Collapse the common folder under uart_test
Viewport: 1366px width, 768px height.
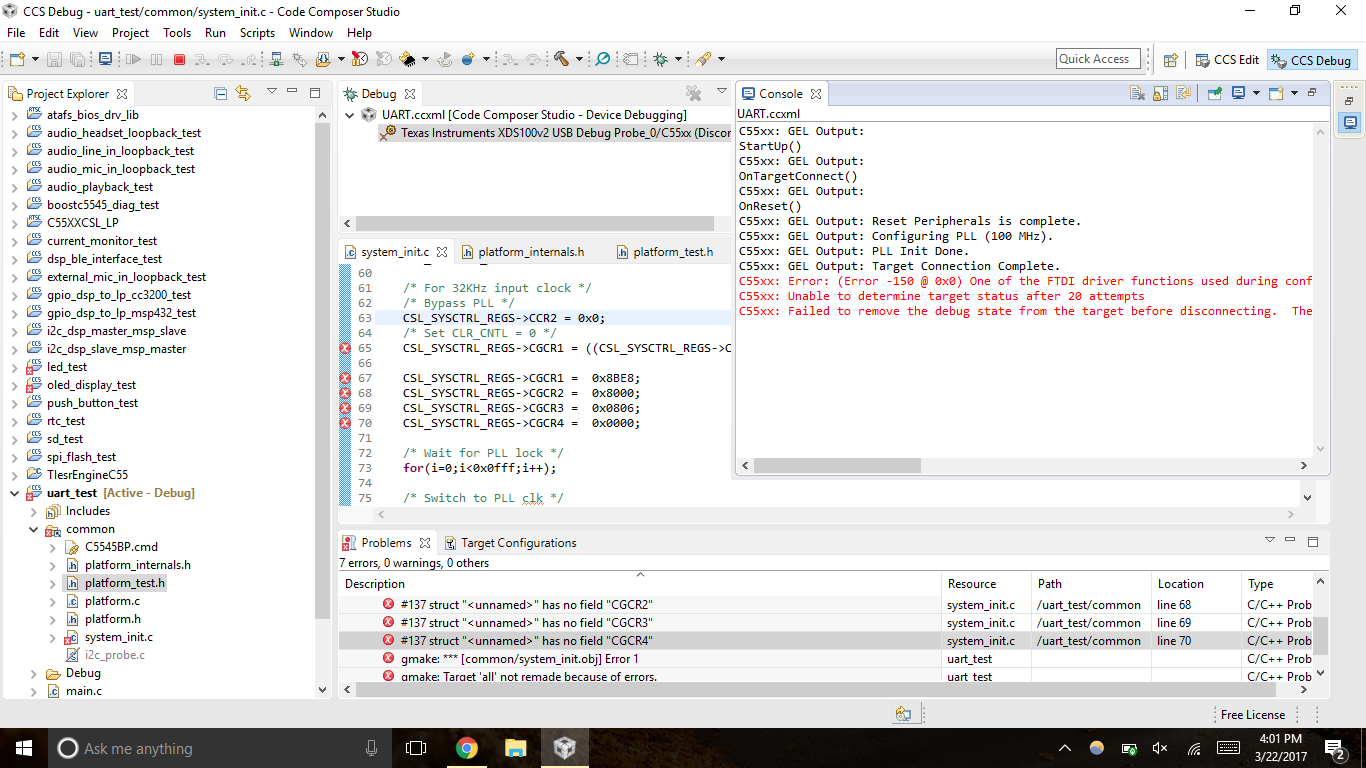34,529
